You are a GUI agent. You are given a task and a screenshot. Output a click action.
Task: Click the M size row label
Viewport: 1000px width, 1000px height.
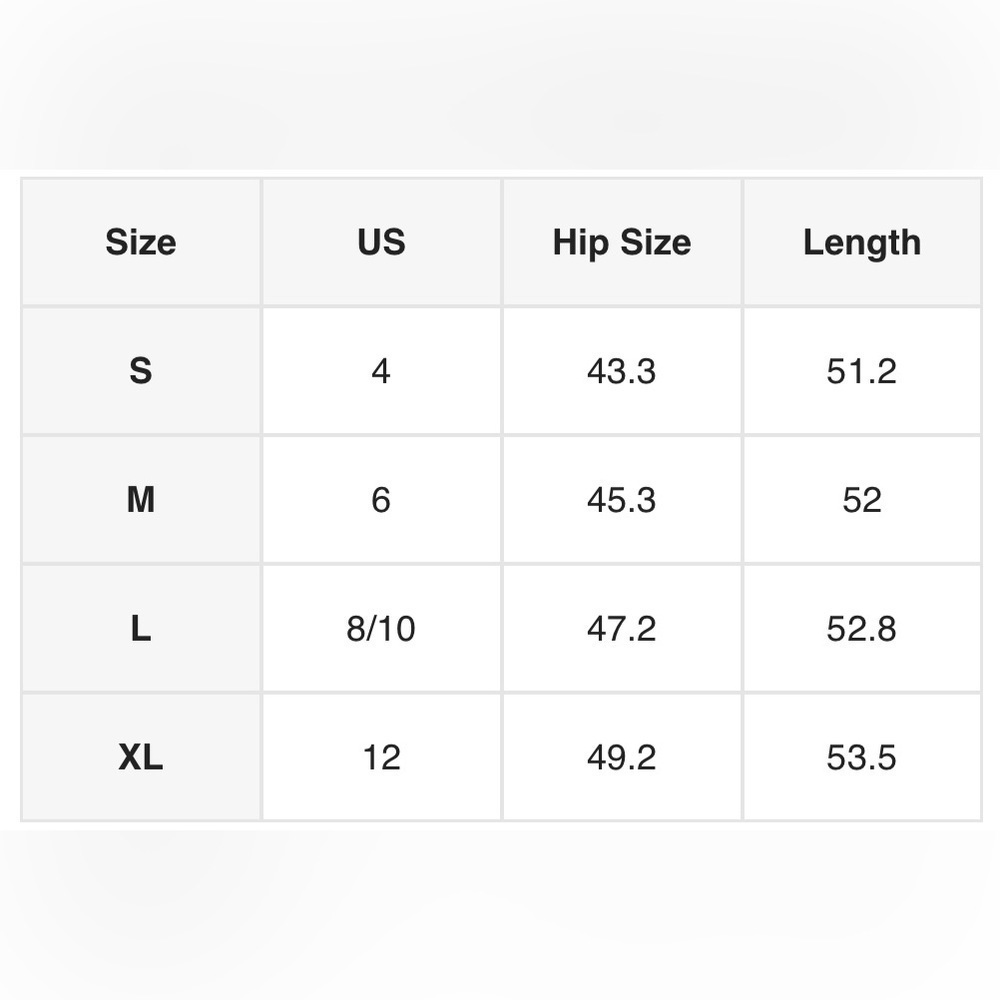(x=141, y=499)
